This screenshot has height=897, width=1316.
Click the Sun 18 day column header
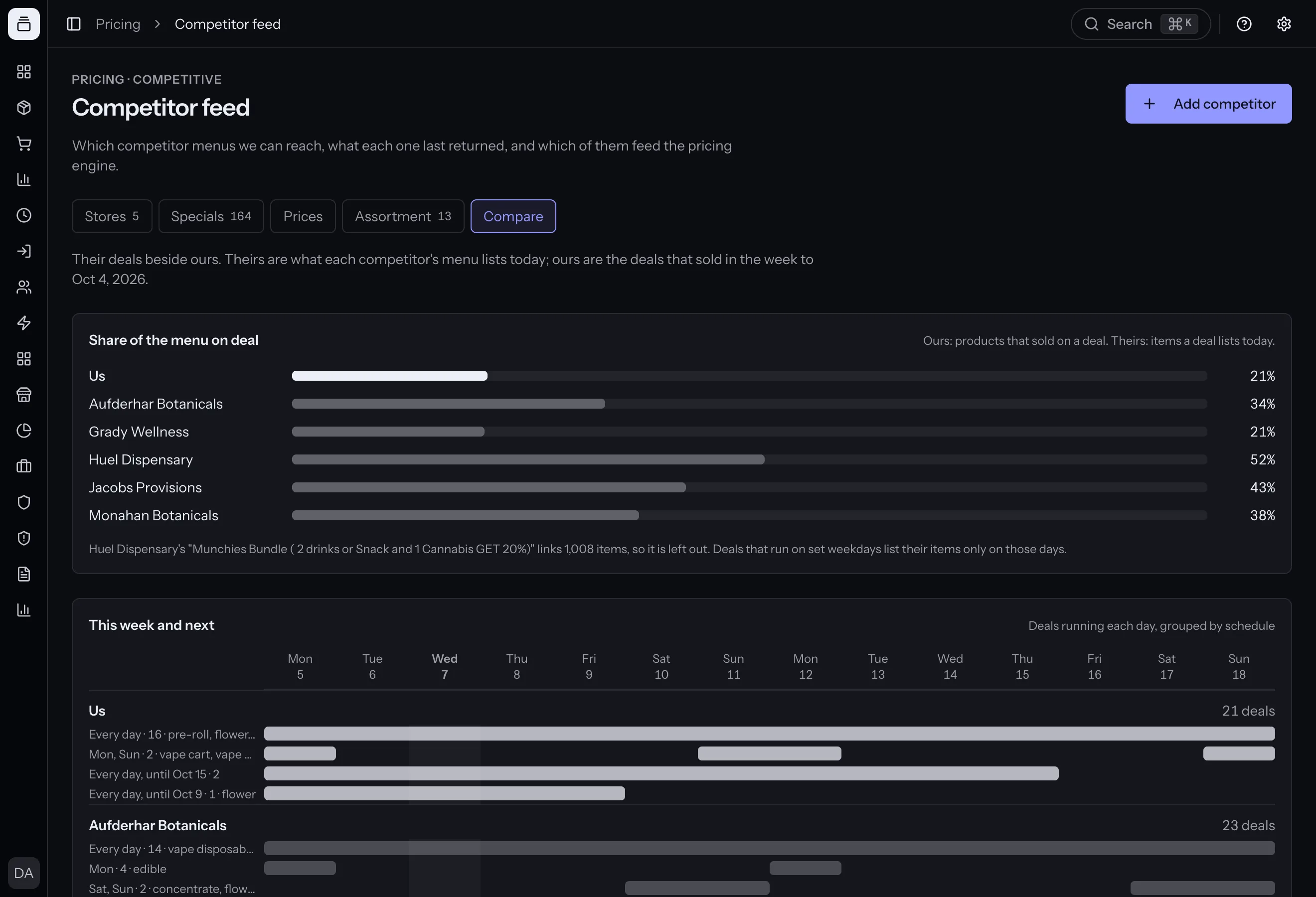click(x=1239, y=666)
